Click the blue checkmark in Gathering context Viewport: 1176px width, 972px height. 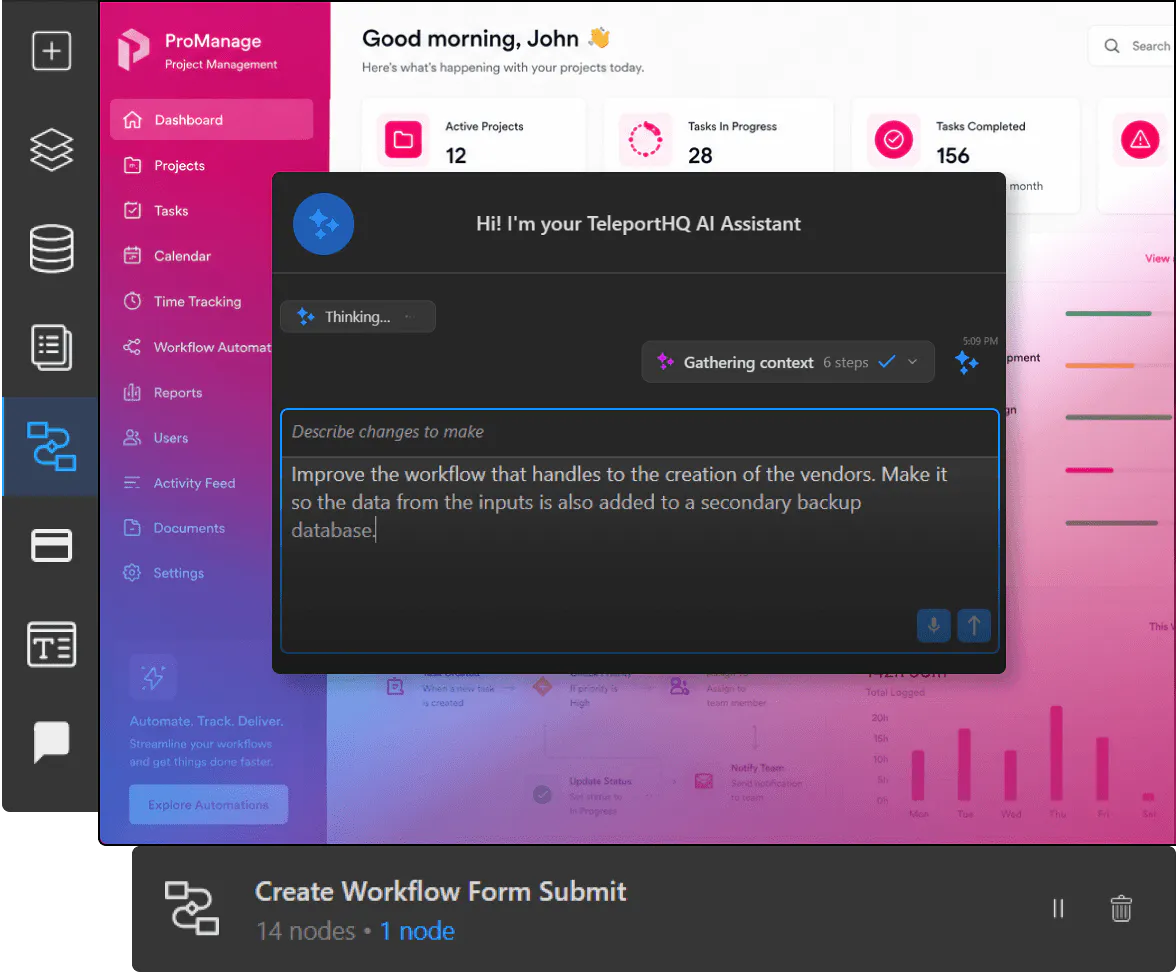pos(887,362)
